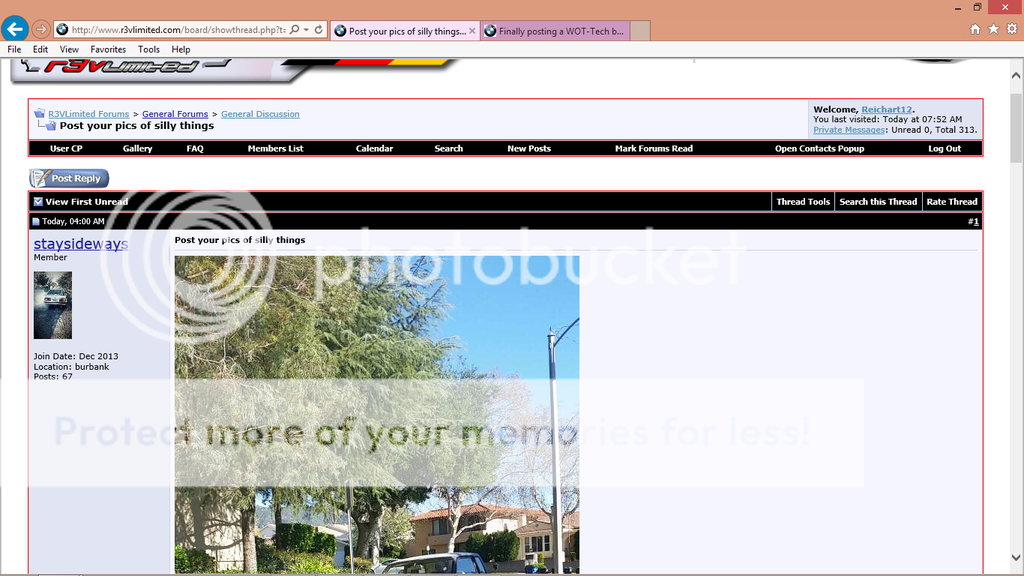Toggle the View First Unread checkbox icon

(38, 202)
